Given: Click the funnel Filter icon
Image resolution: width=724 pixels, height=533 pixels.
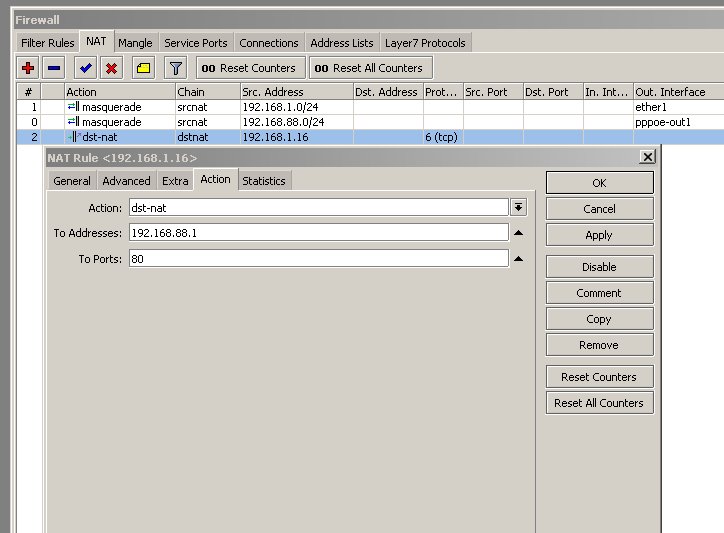Looking at the screenshot, I should 175,68.
